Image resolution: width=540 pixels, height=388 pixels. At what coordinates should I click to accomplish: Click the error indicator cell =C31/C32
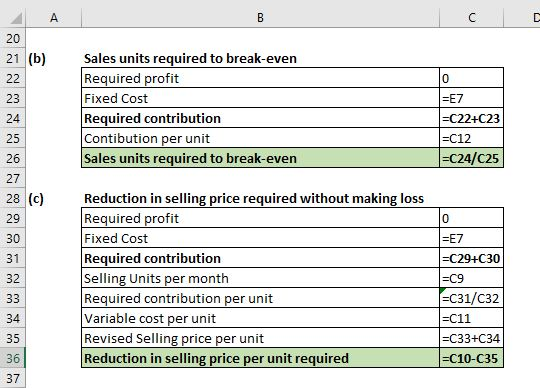(x=471, y=298)
